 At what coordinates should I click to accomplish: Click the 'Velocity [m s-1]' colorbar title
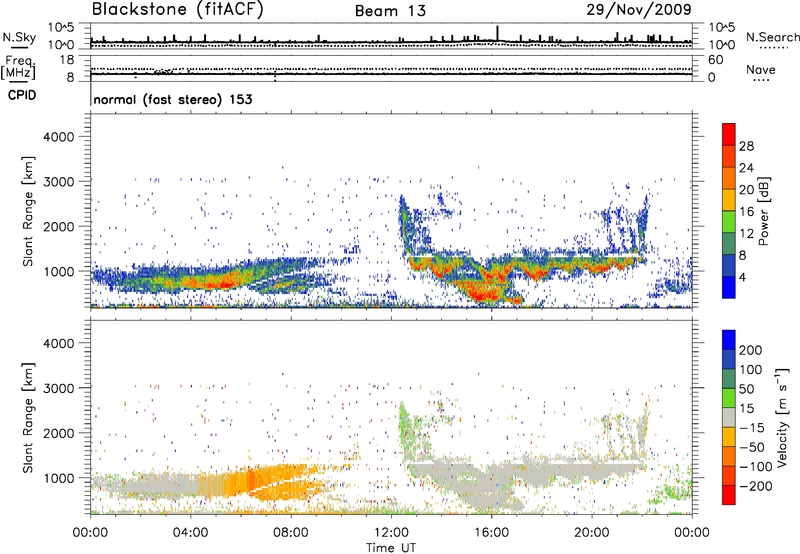pyautogui.click(x=782, y=417)
